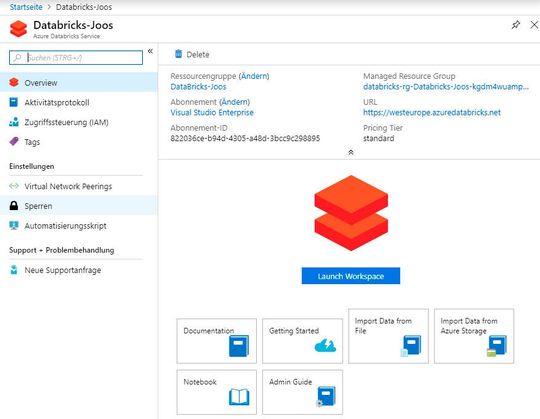The image size is (540, 419).
Task: Click the Delete button label
Action: click(x=198, y=54)
